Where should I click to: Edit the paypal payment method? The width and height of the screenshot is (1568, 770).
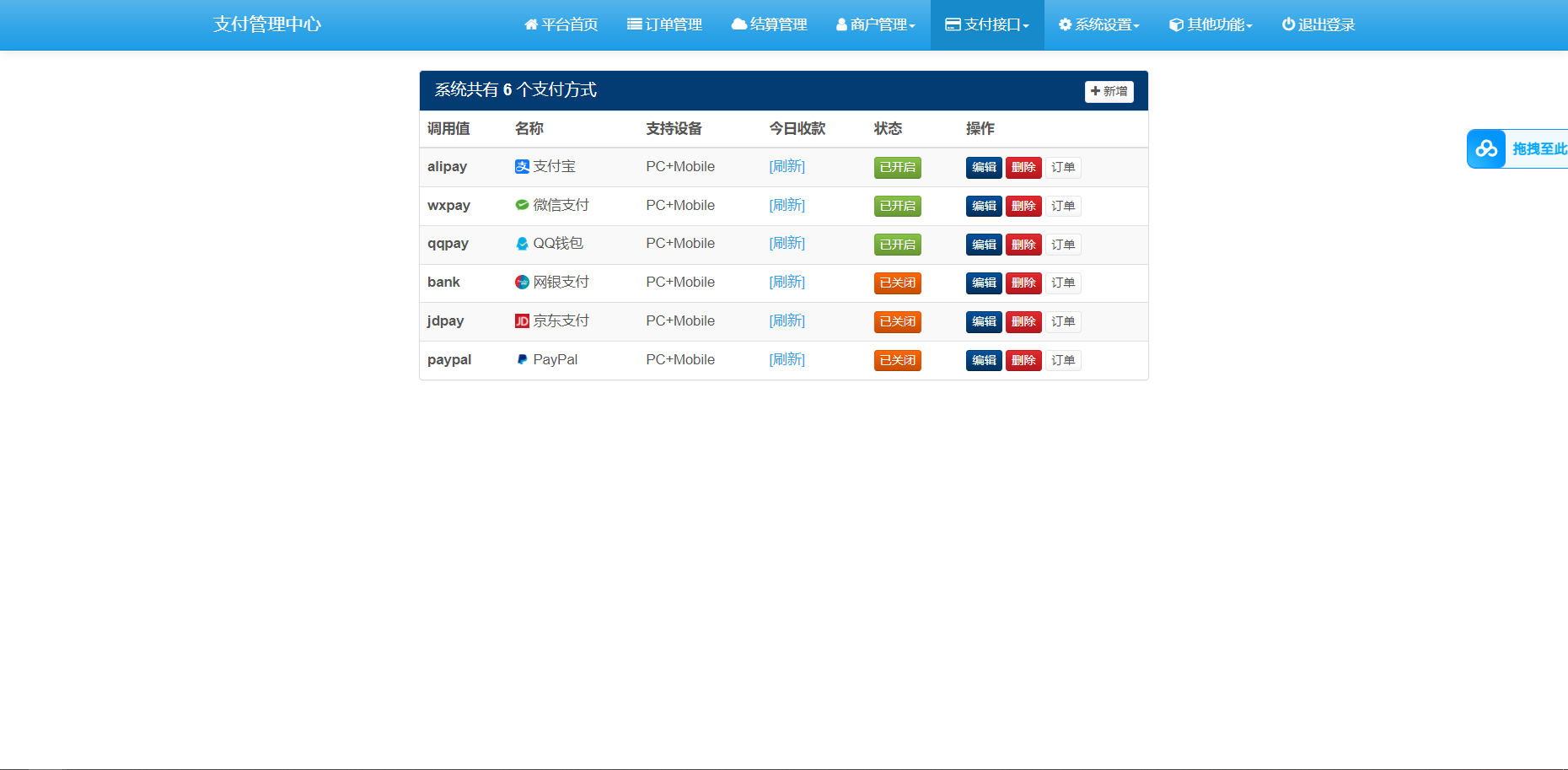[984, 360]
